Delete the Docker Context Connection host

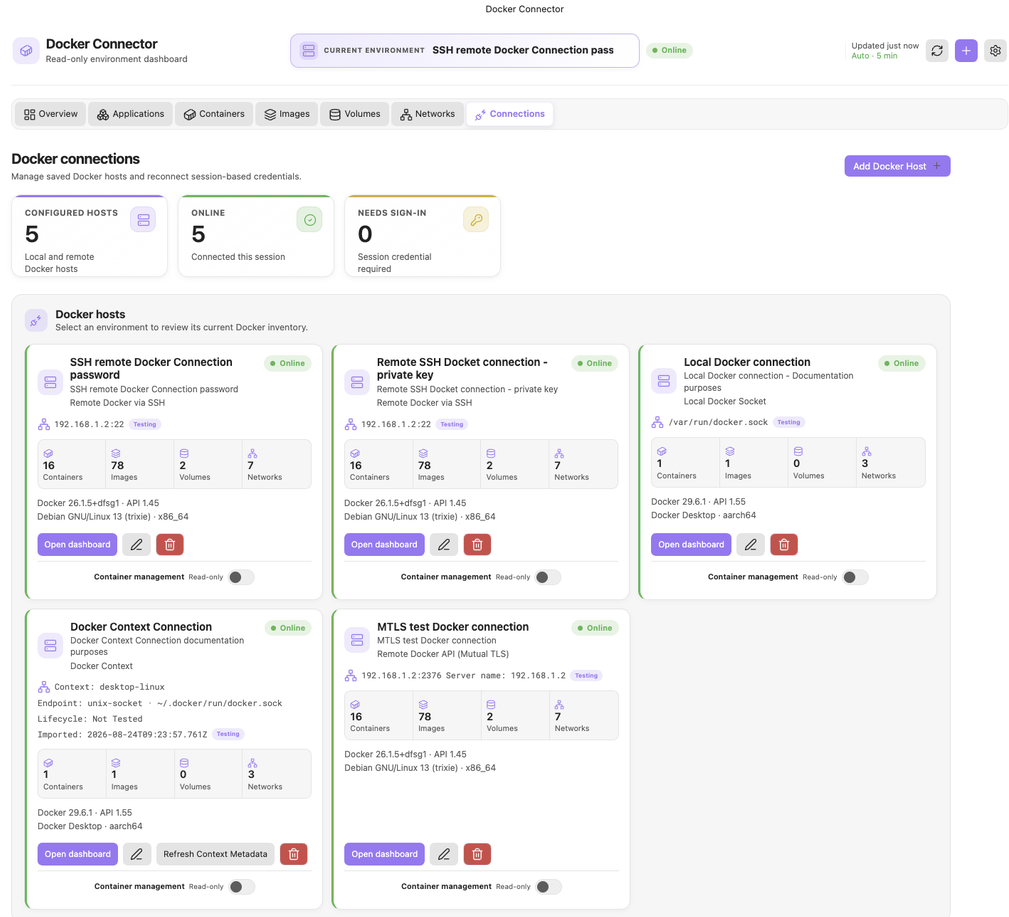tap(293, 854)
